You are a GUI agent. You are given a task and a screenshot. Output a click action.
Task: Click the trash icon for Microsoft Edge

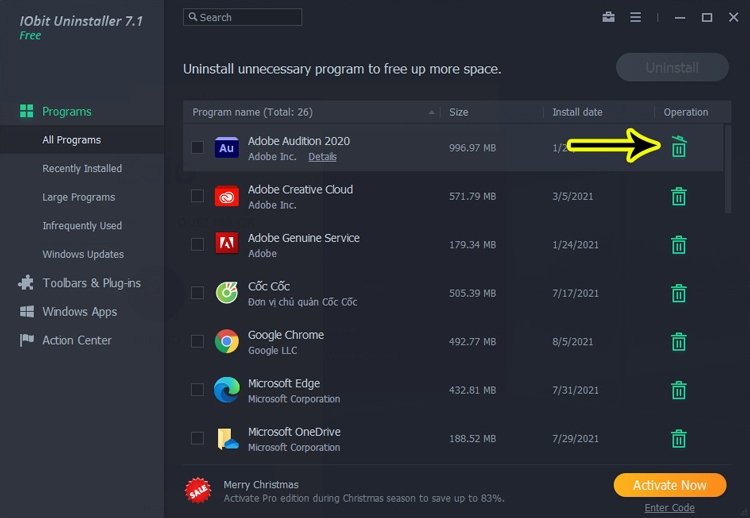click(x=679, y=390)
